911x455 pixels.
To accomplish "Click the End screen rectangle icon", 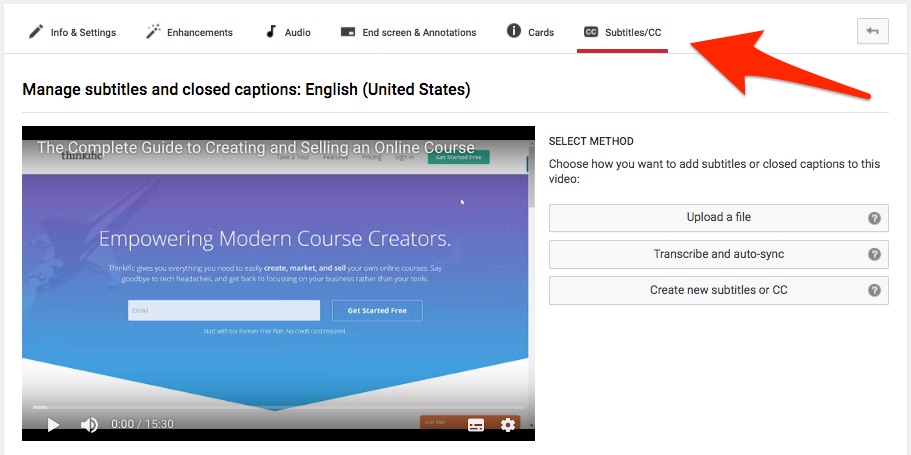I will click(347, 33).
